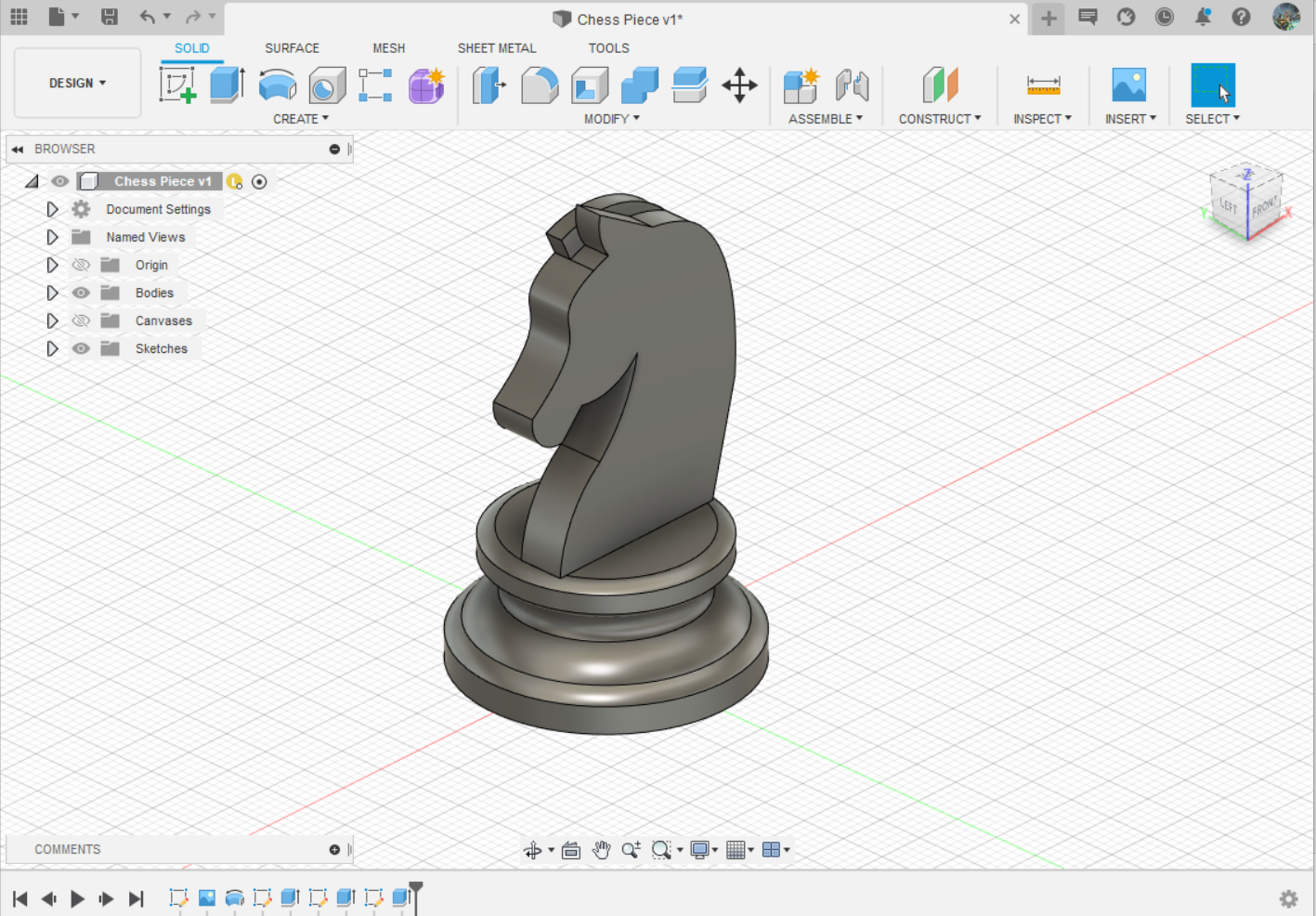Open the CONSTRUCT menu label
Image resolution: width=1316 pixels, height=916 pixels.
click(939, 119)
